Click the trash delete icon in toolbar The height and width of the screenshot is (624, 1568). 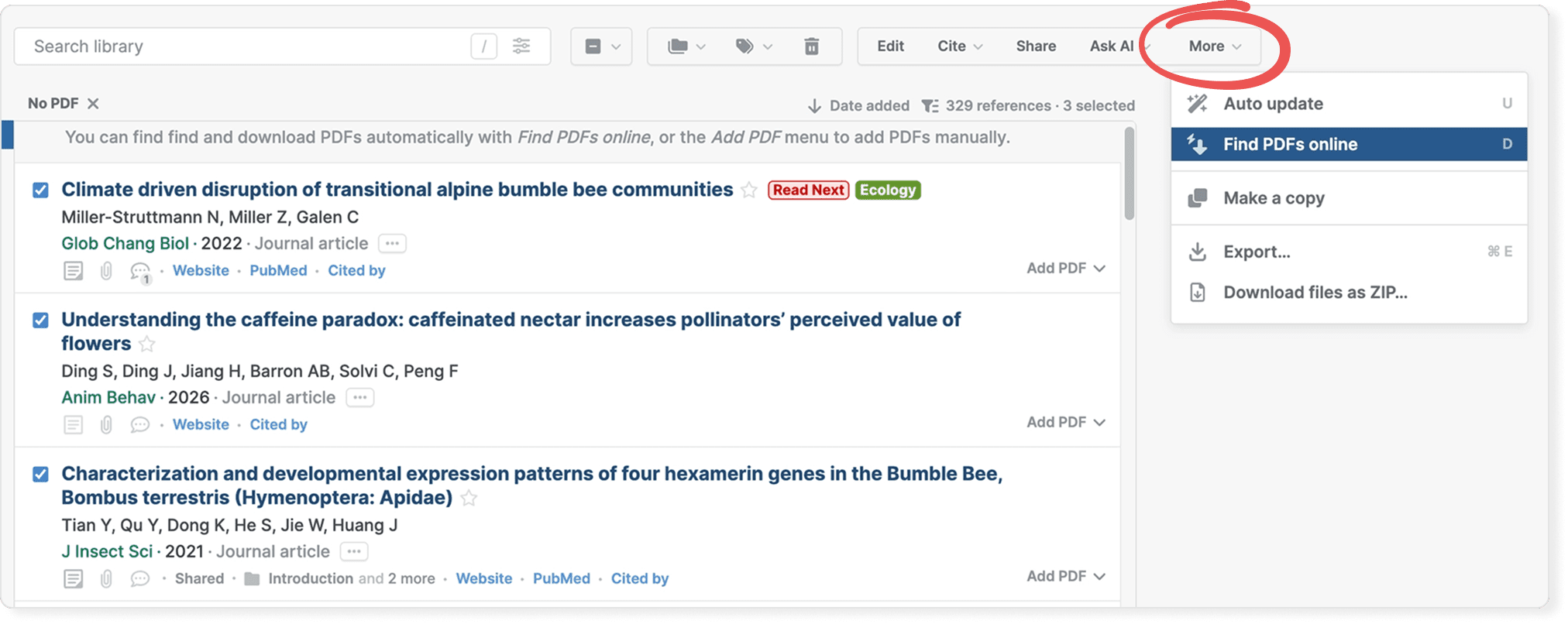pyautogui.click(x=811, y=46)
